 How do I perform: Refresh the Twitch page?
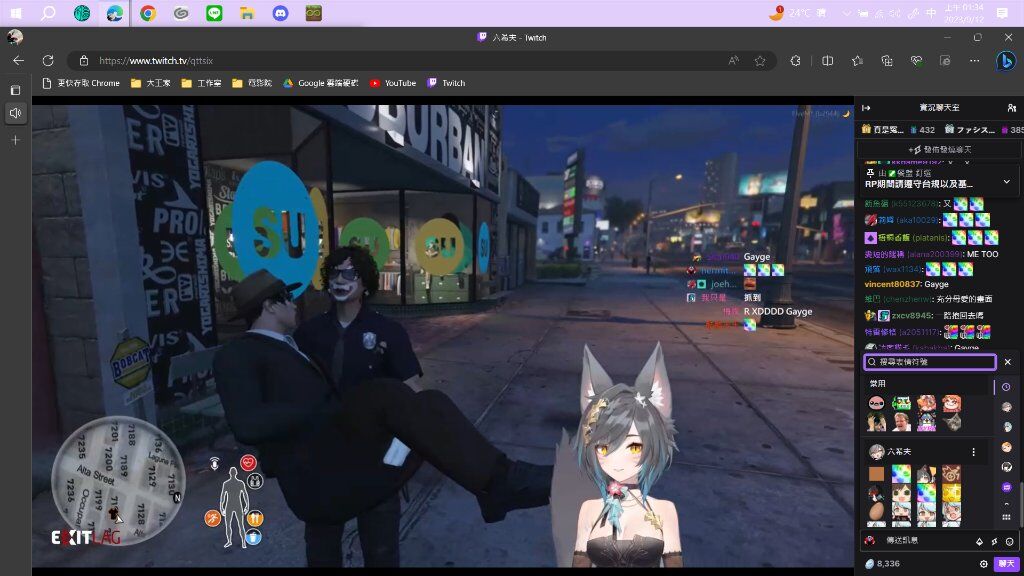point(48,61)
